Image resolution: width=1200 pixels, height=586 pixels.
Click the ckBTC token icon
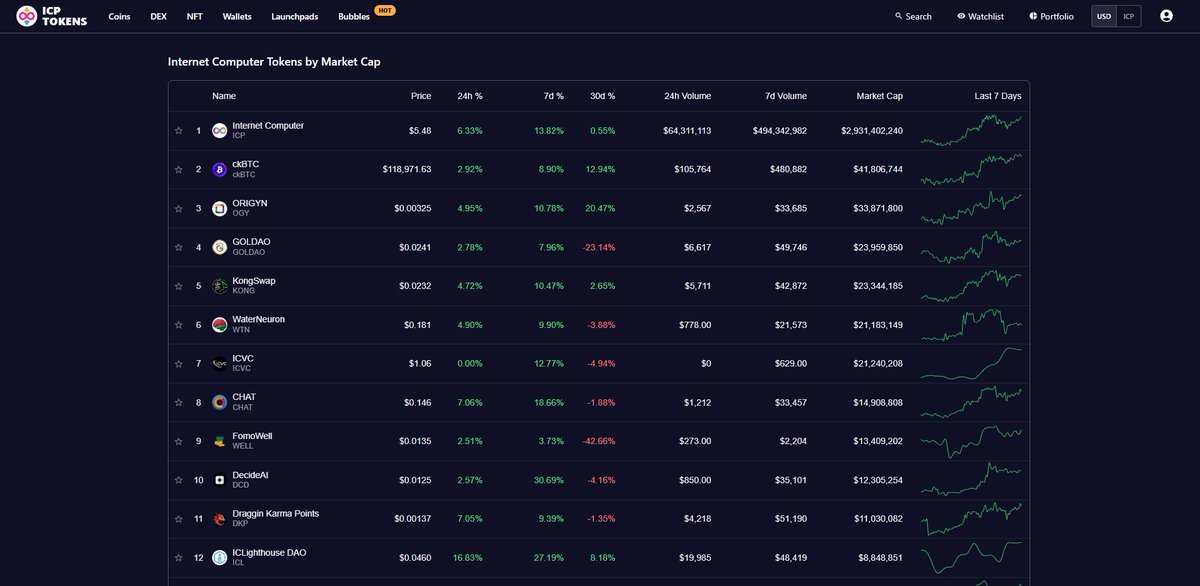[x=220, y=169]
